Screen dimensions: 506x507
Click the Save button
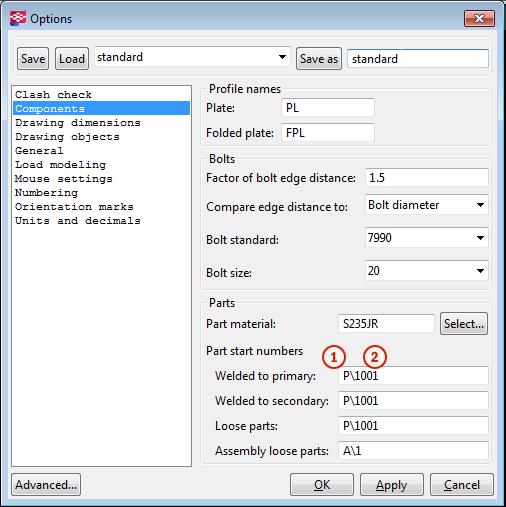[x=33, y=59]
